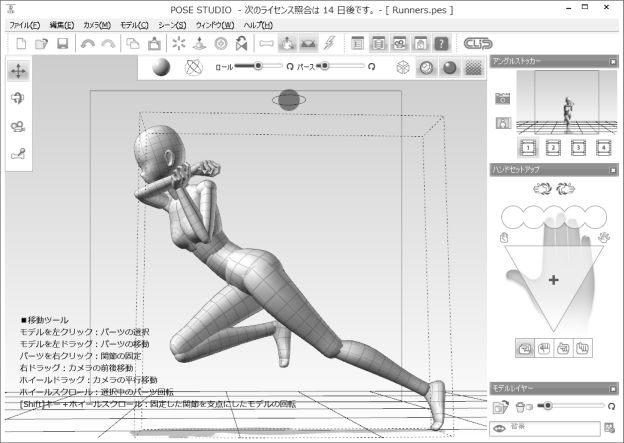Reset the パース slider value
Image resolution: width=624 pixels, height=443 pixels.
pos(372,66)
